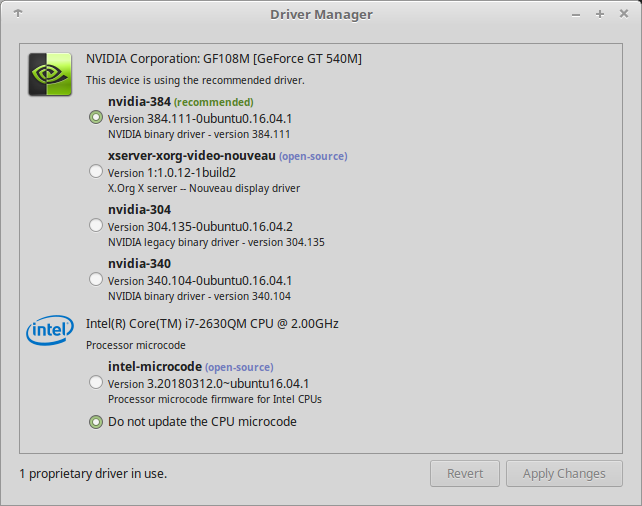The image size is (642, 506).
Task: Click 'NVIDIA binary driver - version 384.111' text
Action: (199, 134)
